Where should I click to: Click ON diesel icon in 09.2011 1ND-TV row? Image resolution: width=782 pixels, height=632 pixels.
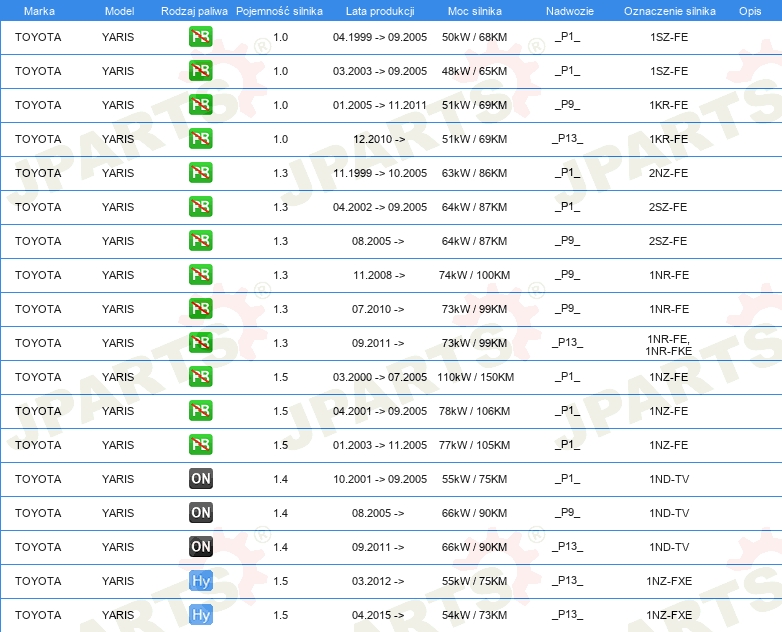(200, 546)
